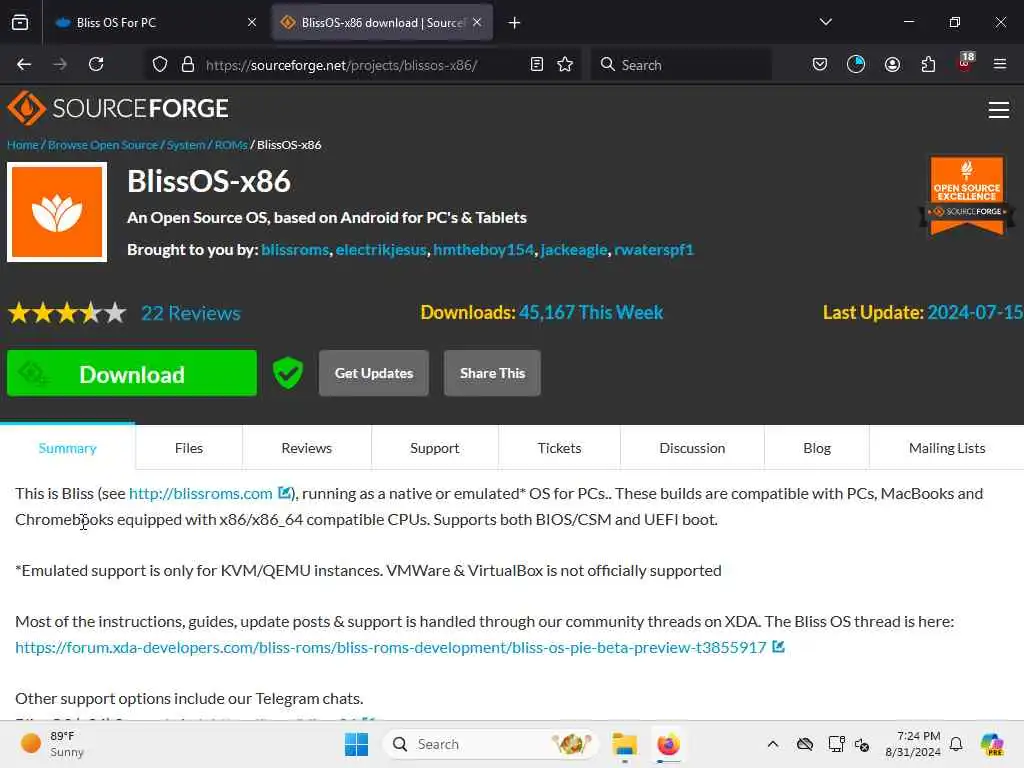The height and width of the screenshot is (768, 1024).
Task: Open Copilot preview icon in taskbar
Action: coord(992,744)
